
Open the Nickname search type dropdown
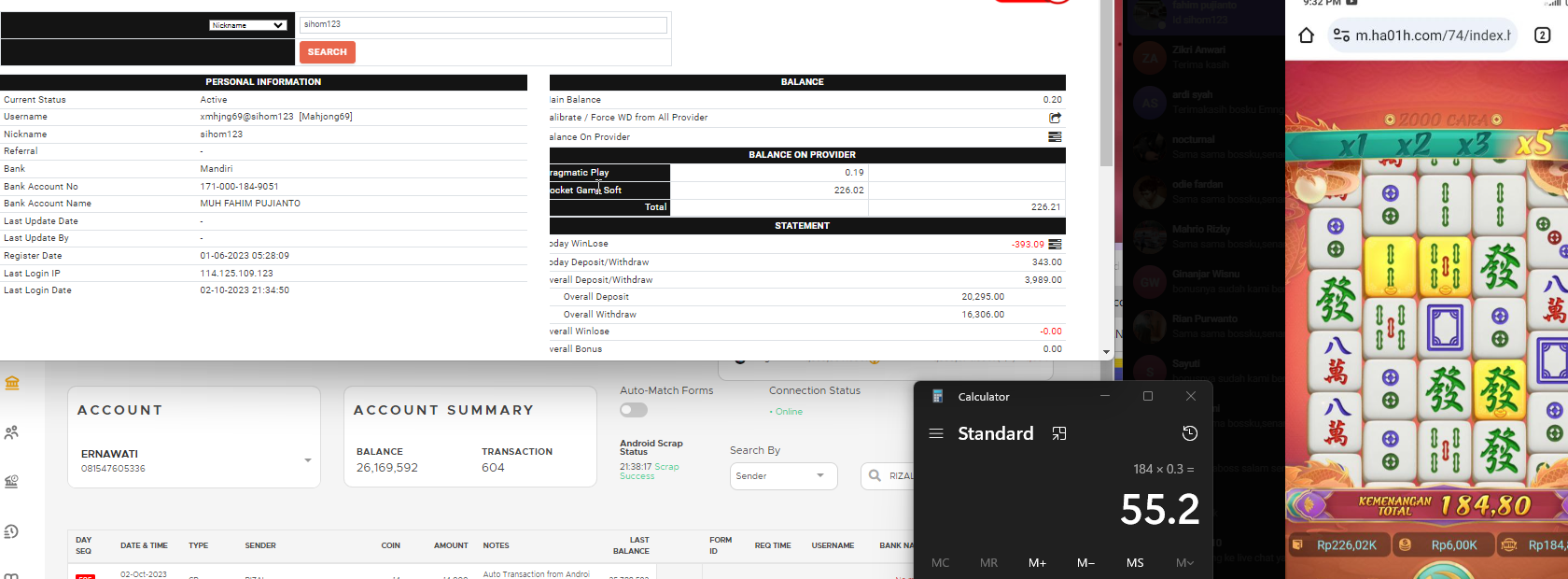[247, 25]
